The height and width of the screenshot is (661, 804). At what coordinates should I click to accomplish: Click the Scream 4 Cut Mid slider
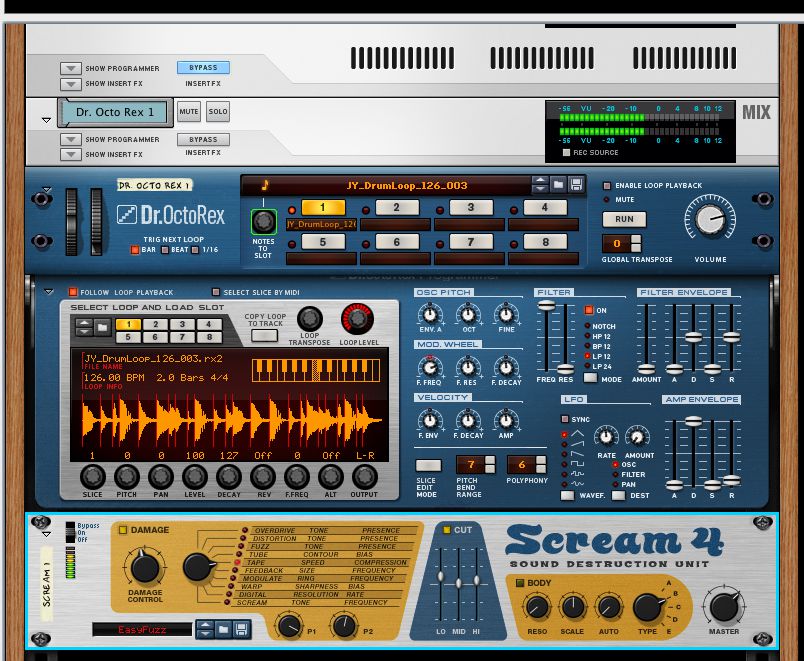458,583
